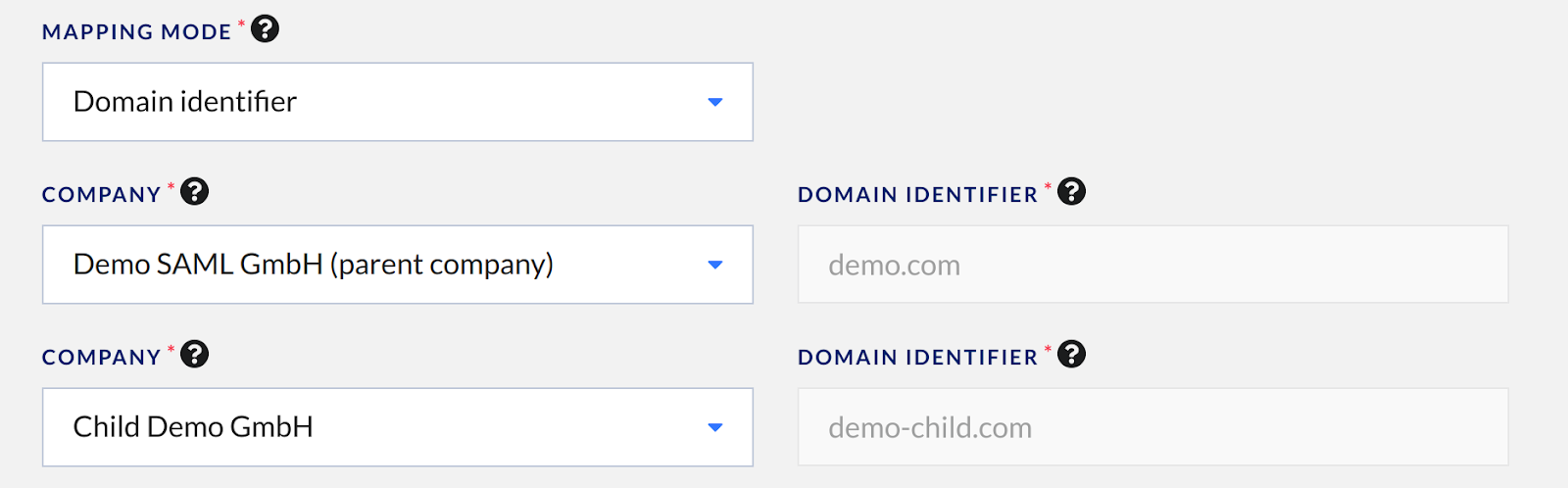Click the COMPANY label above Child Demo GmbH
This screenshot has width=1568, height=488.
101,358
